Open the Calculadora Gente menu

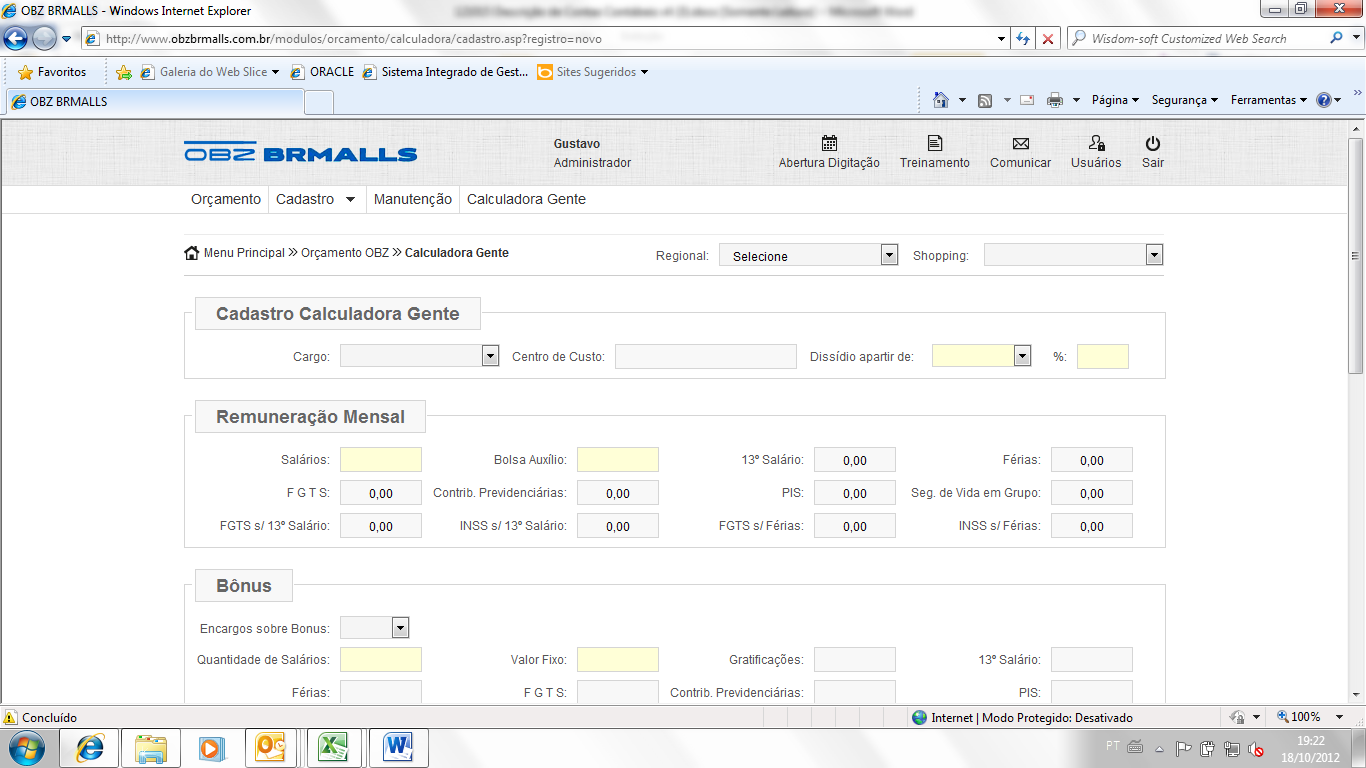(526, 199)
